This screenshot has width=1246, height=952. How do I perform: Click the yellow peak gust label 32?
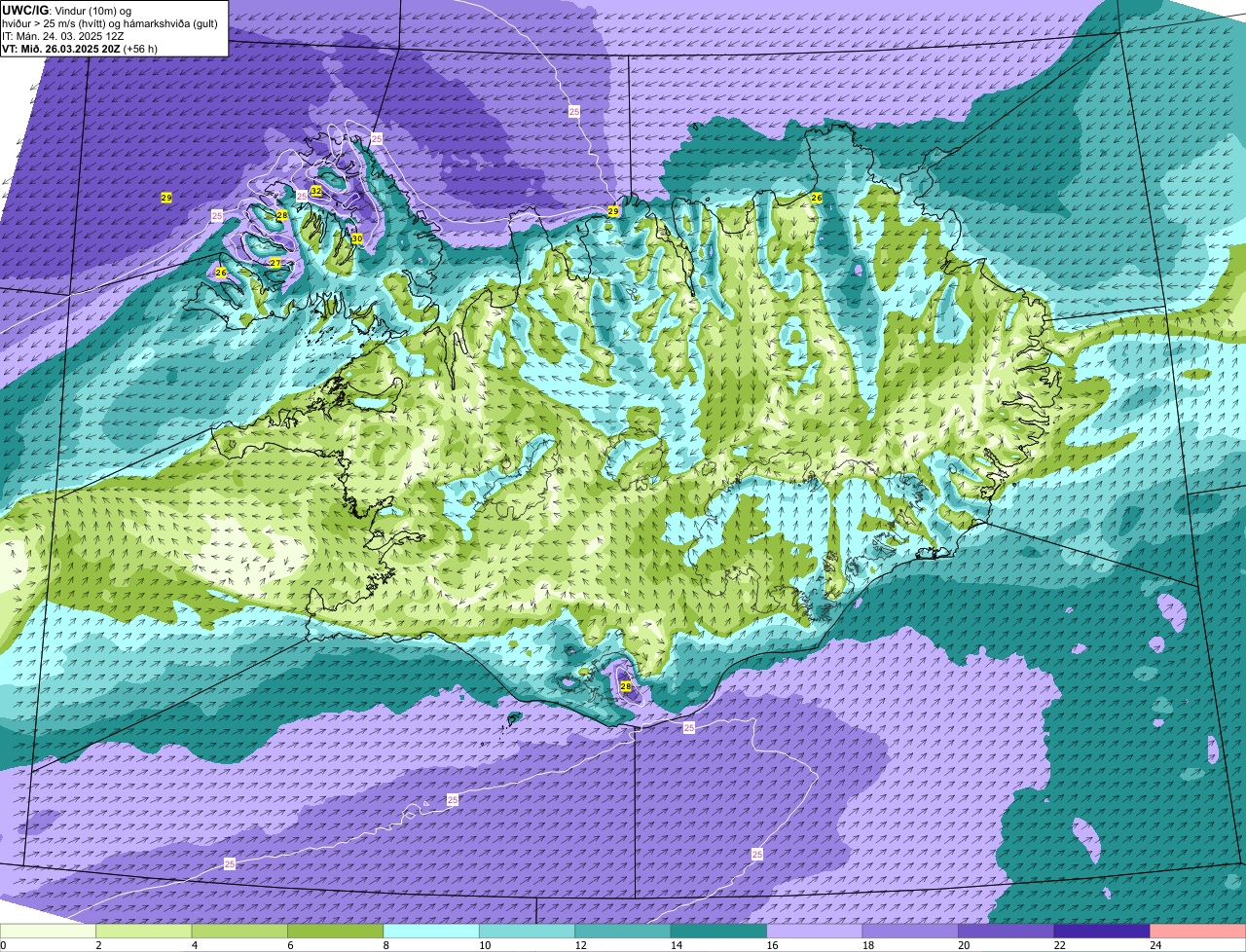[316, 191]
